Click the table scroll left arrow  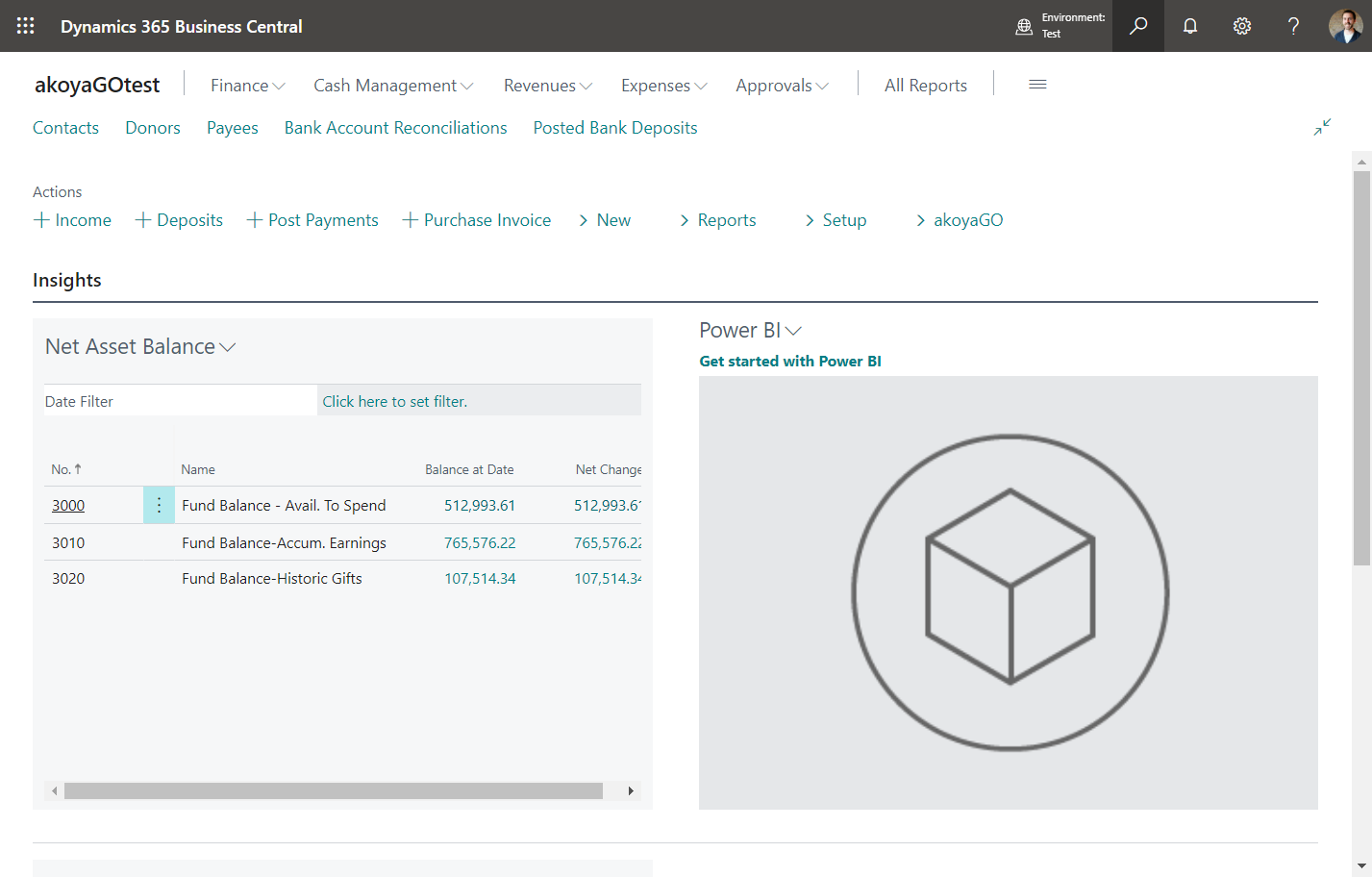(x=55, y=790)
